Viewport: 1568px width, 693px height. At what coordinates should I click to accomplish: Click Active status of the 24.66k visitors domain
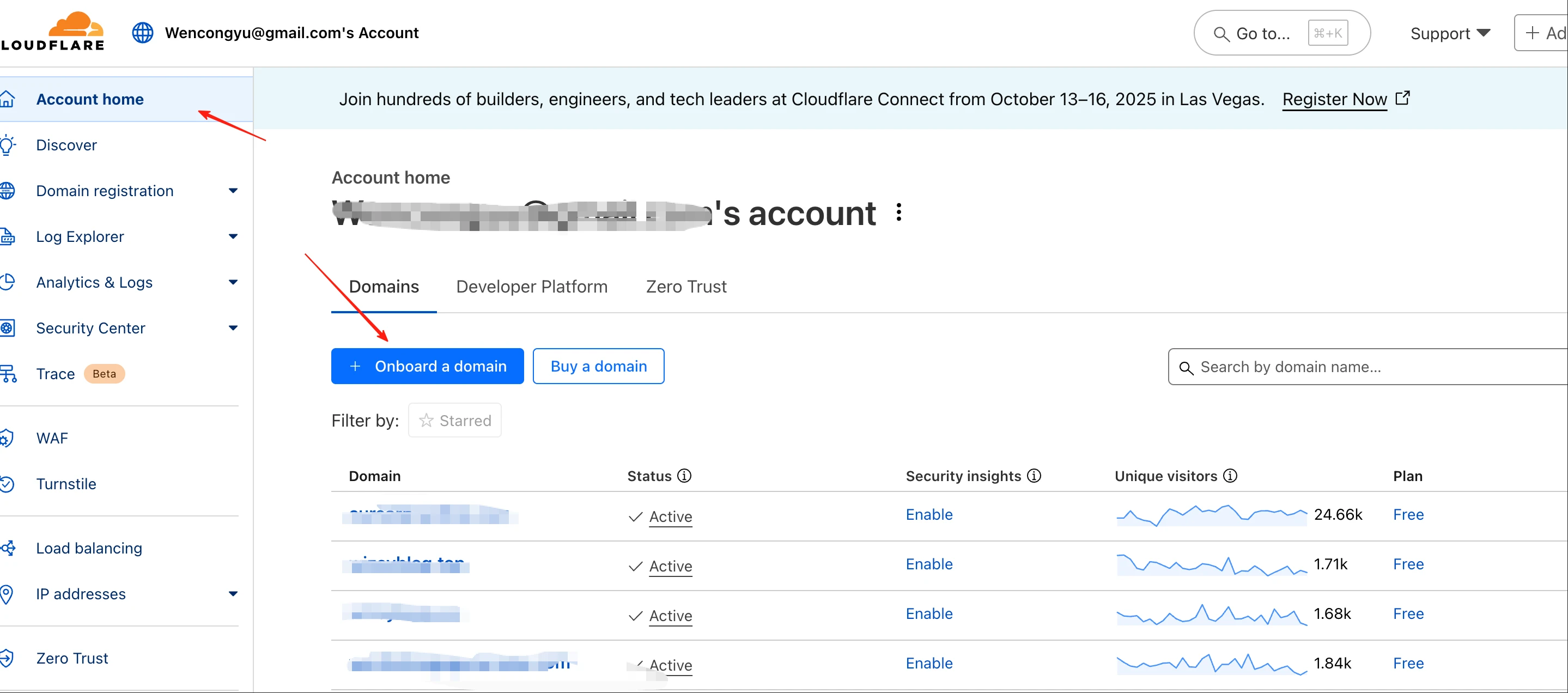670,516
